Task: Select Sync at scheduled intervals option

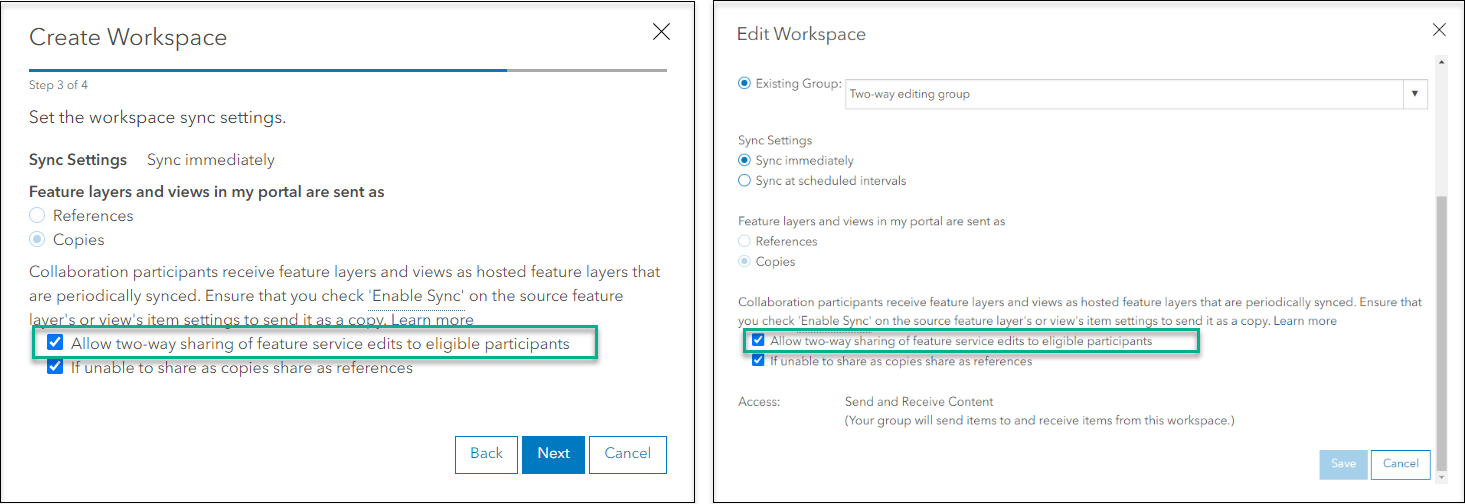Action: pos(744,181)
